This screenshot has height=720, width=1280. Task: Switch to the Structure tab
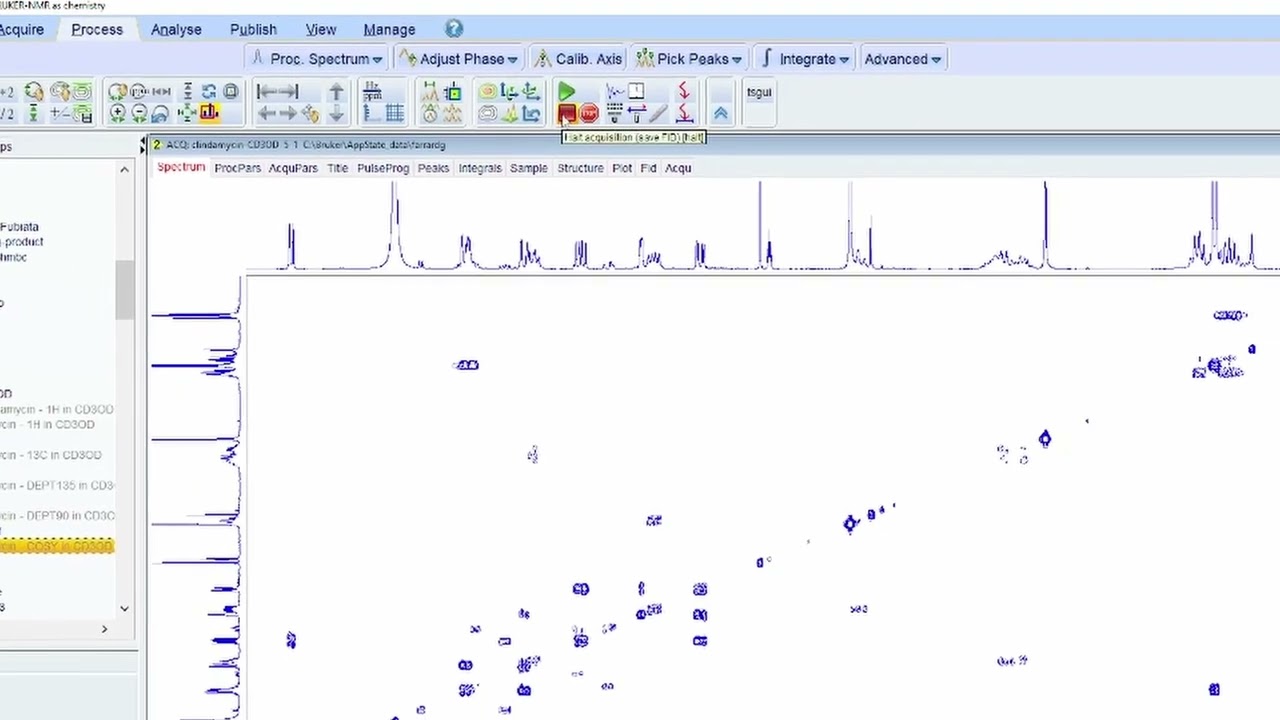(580, 168)
